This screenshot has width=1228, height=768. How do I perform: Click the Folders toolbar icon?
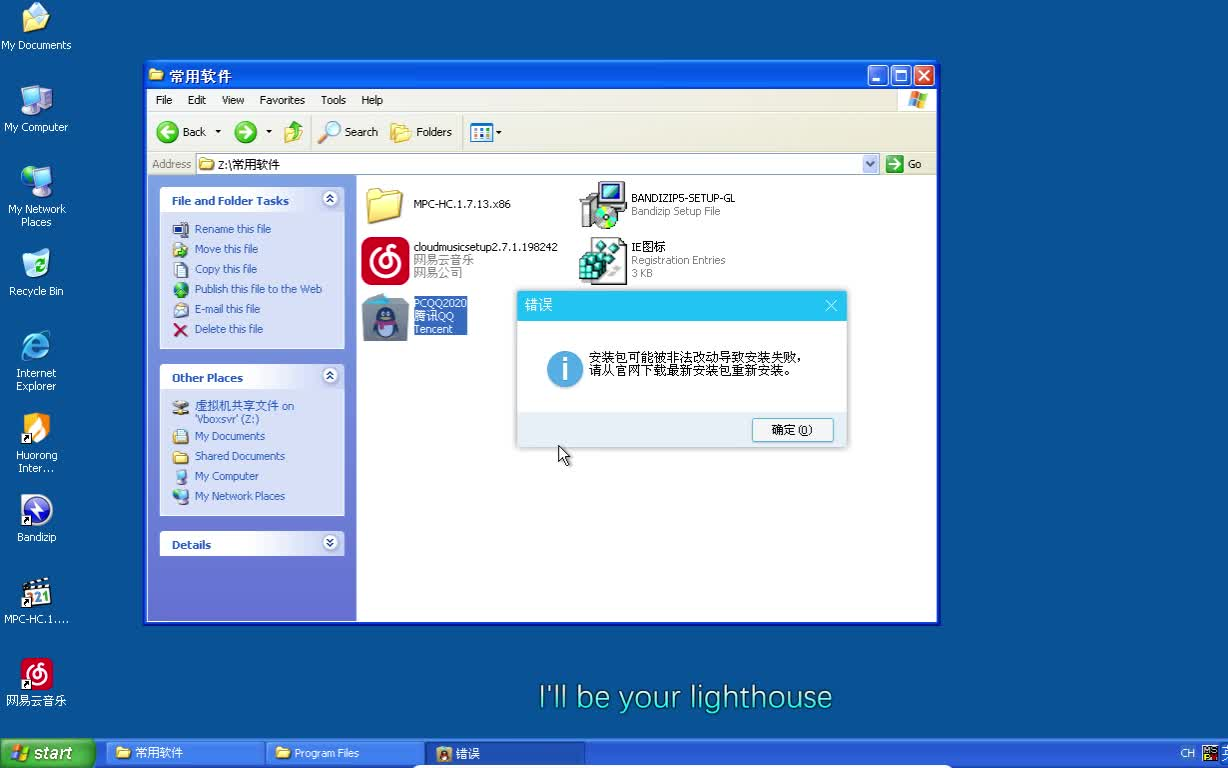(420, 131)
